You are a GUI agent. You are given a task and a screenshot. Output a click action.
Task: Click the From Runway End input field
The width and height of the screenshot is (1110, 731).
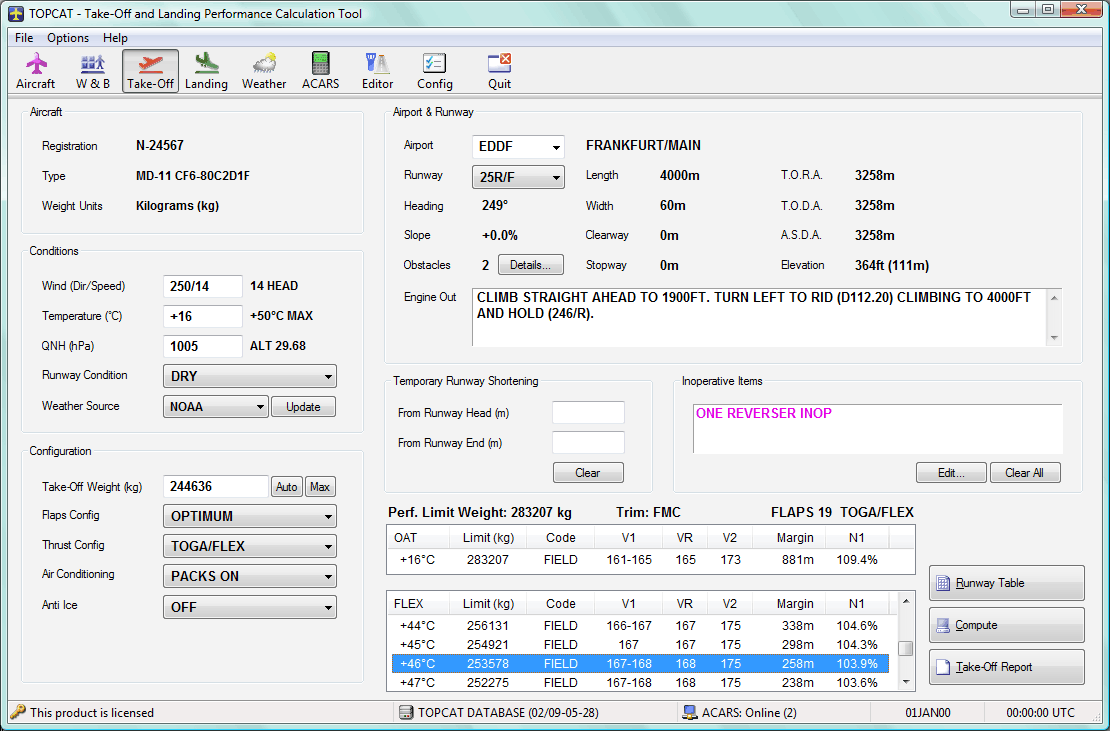tap(588, 442)
